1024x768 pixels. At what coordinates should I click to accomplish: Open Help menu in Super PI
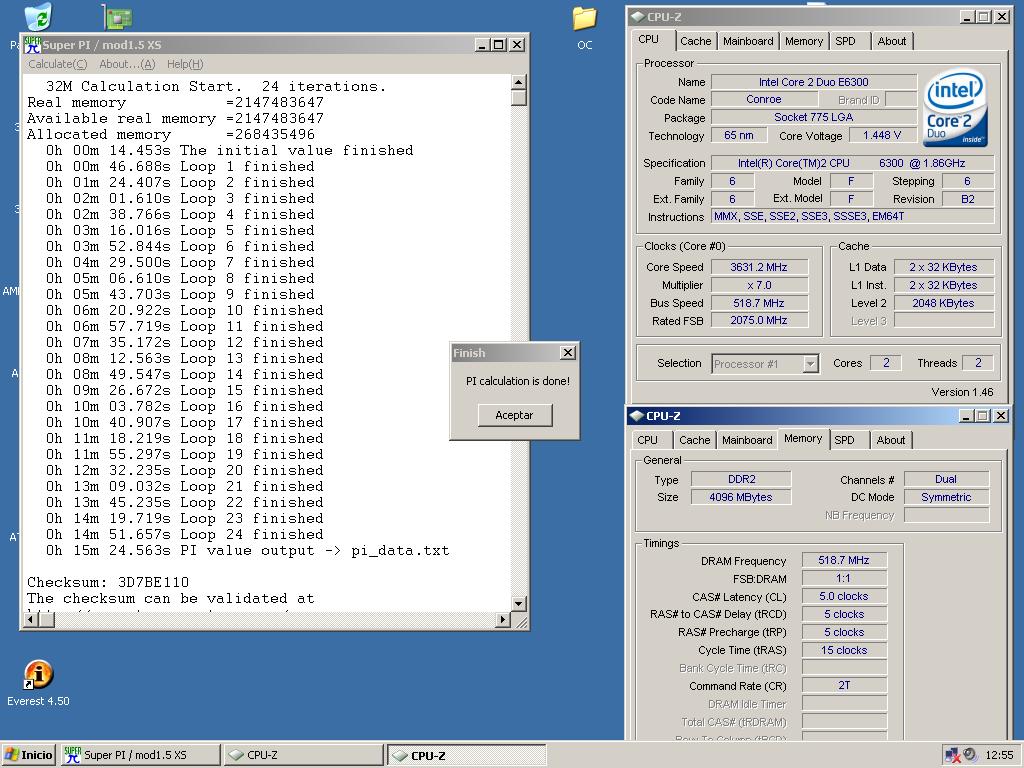click(185, 64)
